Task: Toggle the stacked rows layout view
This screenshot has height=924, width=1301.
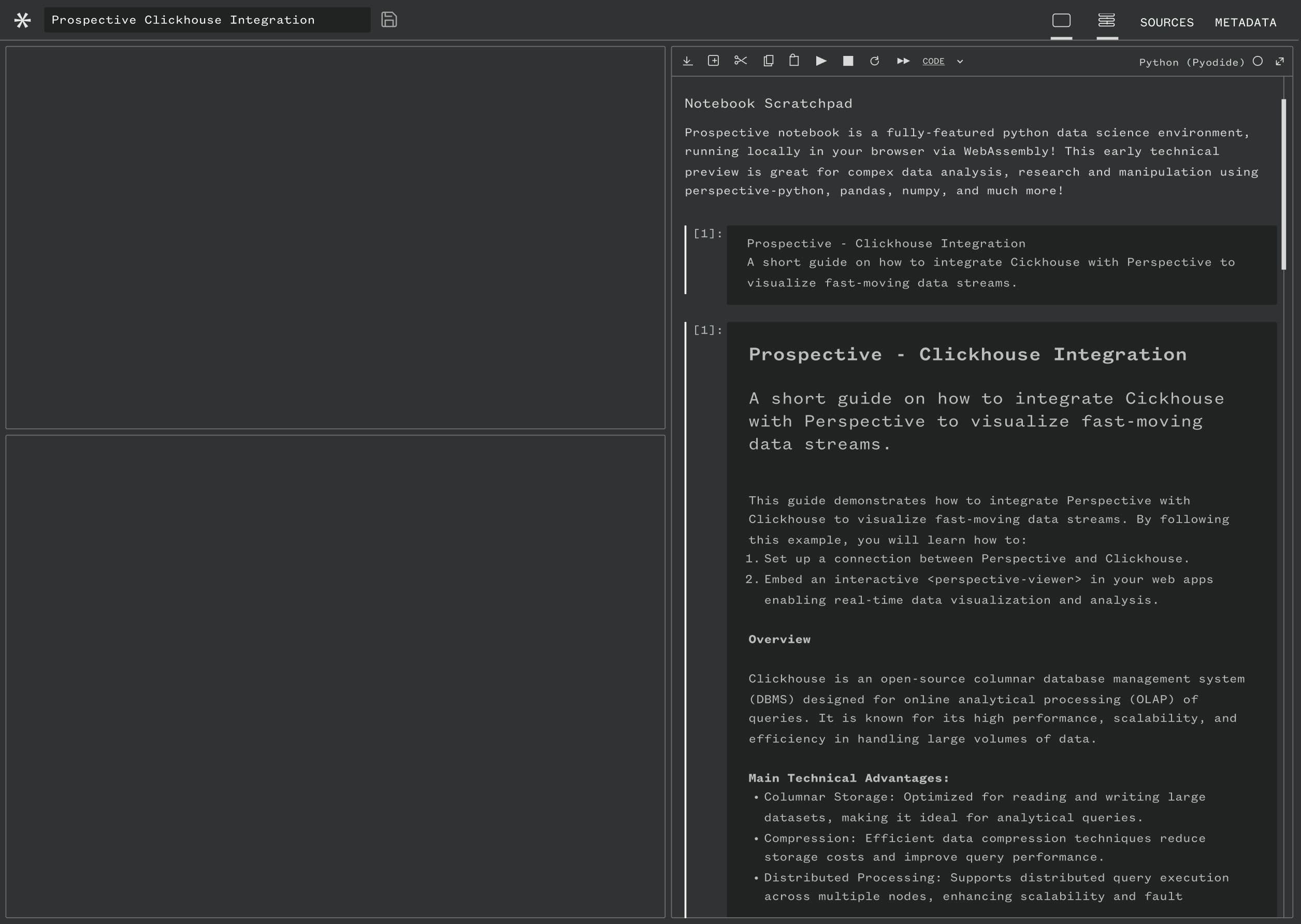Action: coord(1106,21)
